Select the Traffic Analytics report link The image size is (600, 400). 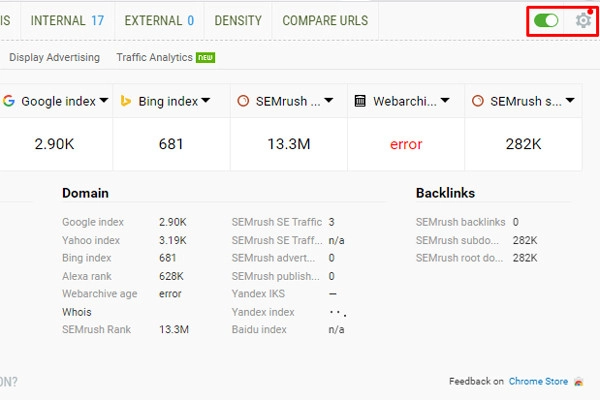pyautogui.click(x=154, y=58)
